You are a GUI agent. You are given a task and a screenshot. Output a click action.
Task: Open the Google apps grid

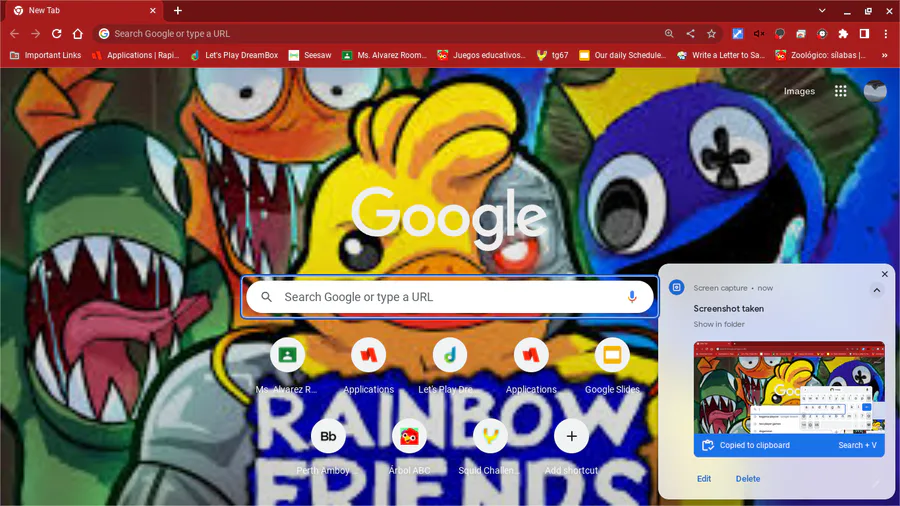tap(840, 91)
